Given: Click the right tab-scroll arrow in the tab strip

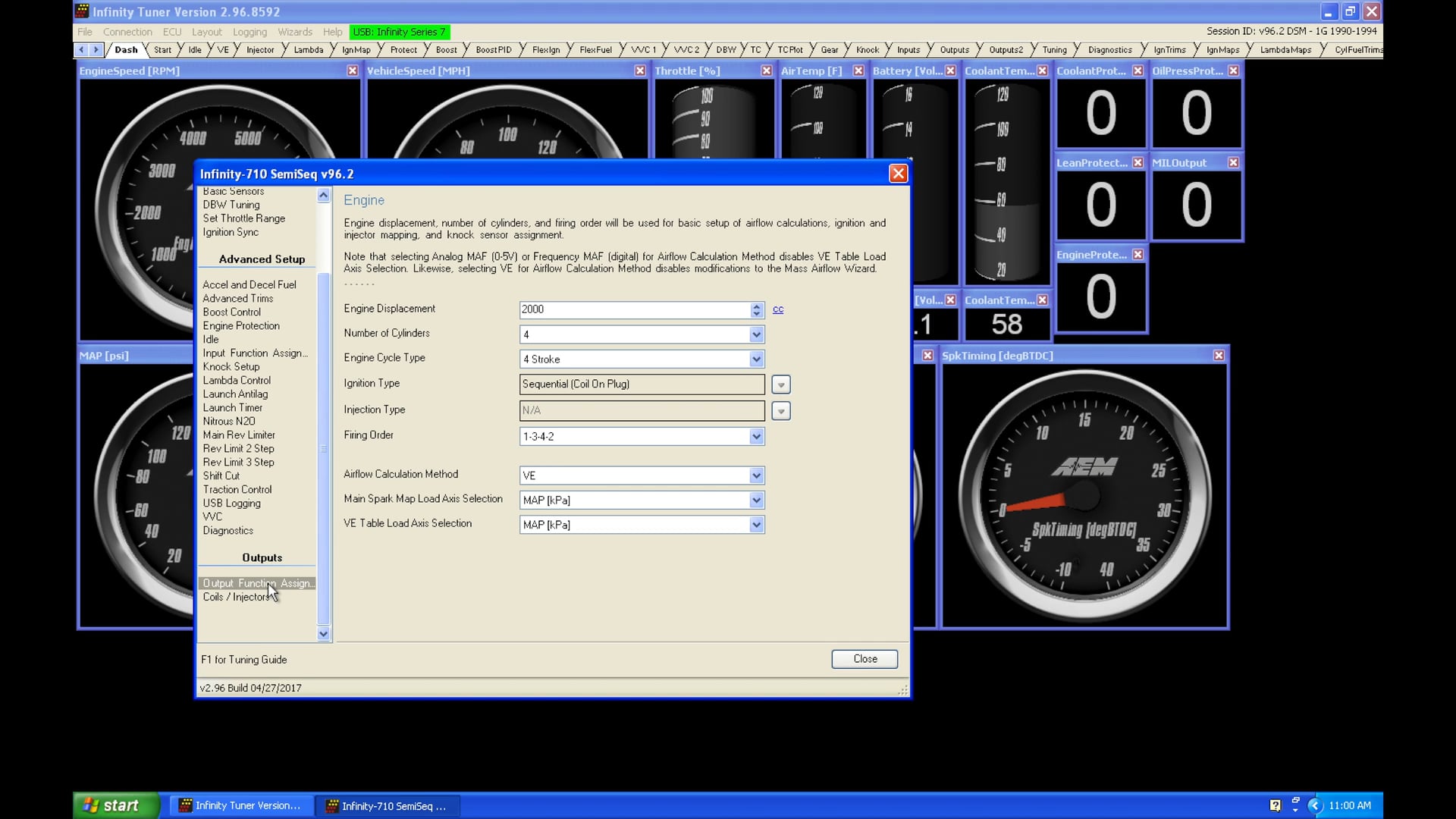Looking at the screenshot, I should tap(98, 49).
